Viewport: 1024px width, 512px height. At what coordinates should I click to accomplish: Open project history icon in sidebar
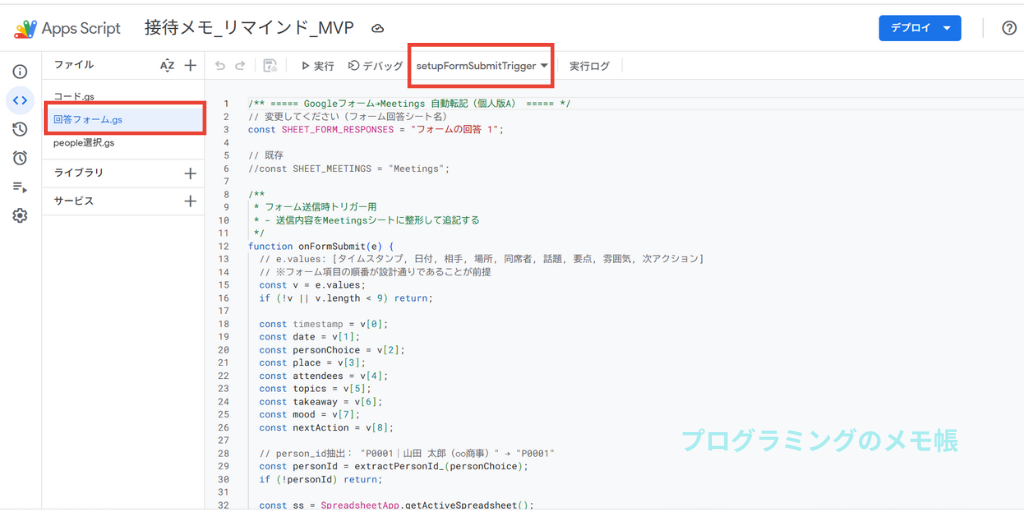pos(19,129)
